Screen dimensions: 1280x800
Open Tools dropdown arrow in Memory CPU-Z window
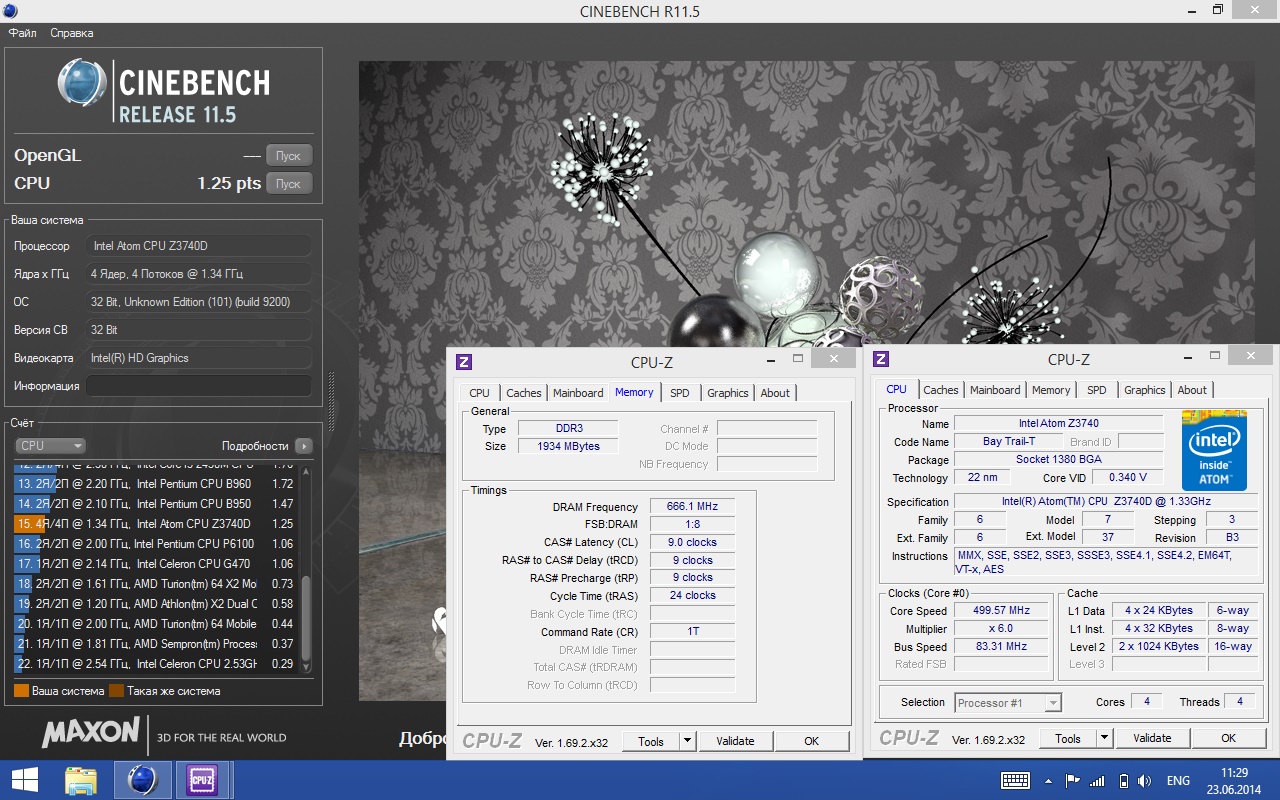click(687, 741)
